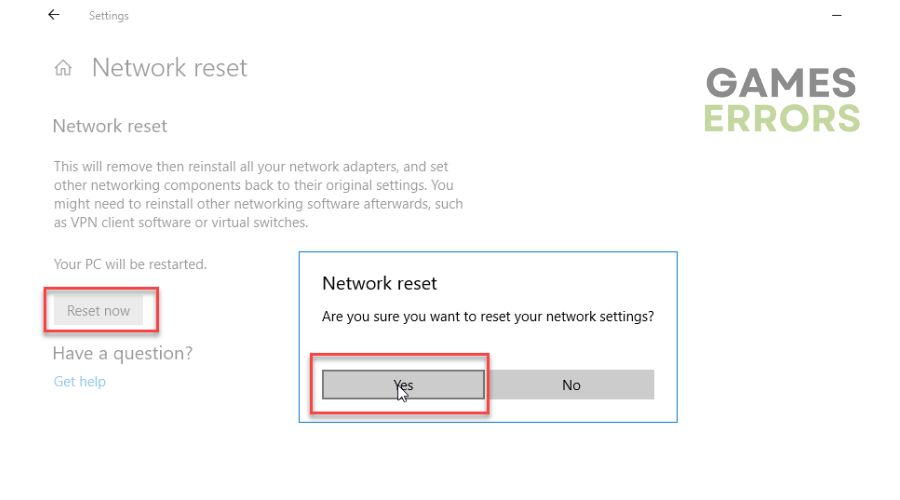The height and width of the screenshot is (500, 900).
Task: Click the empty title bar area of Settings
Action: click(x=450, y=16)
